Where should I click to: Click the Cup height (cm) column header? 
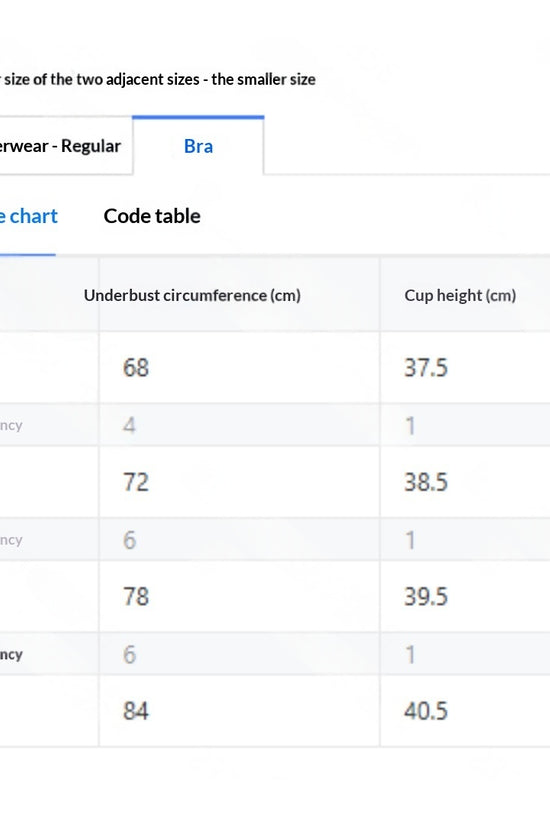click(x=460, y=295)
